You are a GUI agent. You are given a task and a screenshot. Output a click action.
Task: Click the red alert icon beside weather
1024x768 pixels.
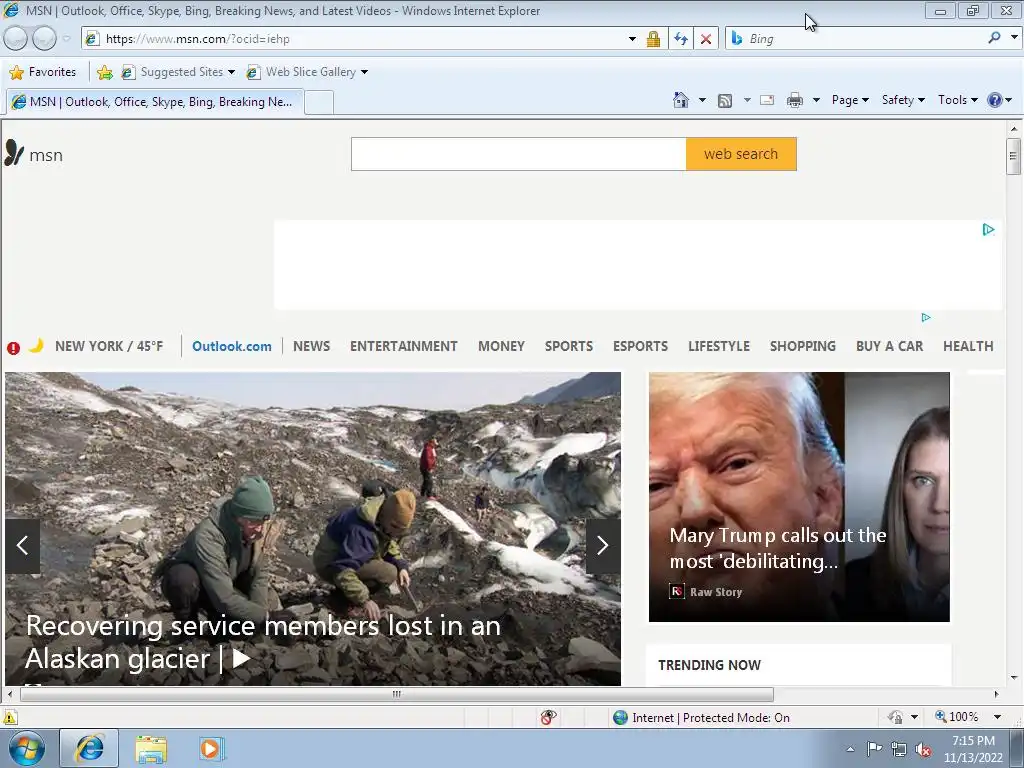(x=13, y=347)
